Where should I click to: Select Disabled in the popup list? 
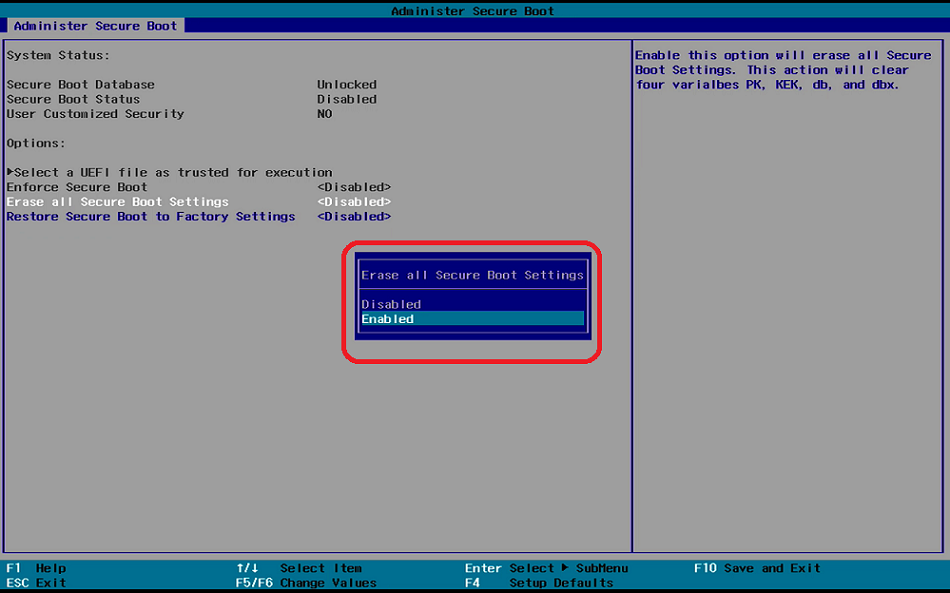[391, 304]
